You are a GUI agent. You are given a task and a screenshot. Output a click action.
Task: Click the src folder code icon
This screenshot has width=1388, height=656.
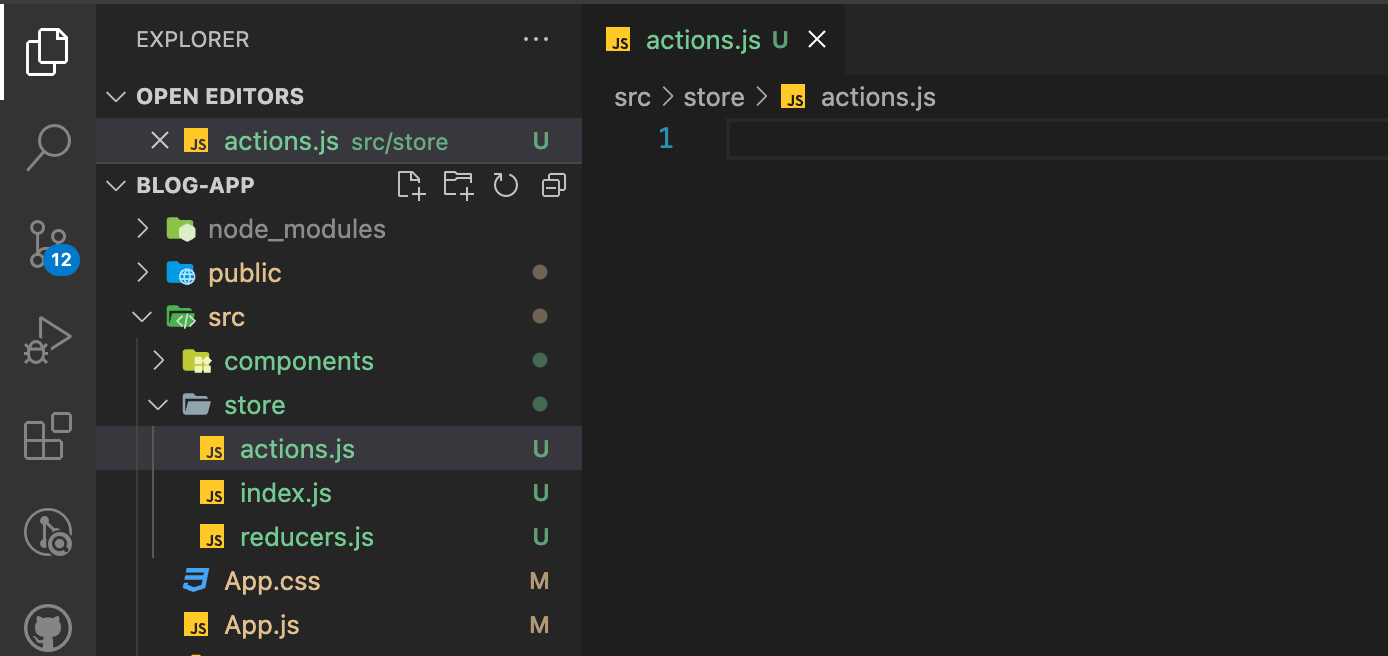point(181,317)
